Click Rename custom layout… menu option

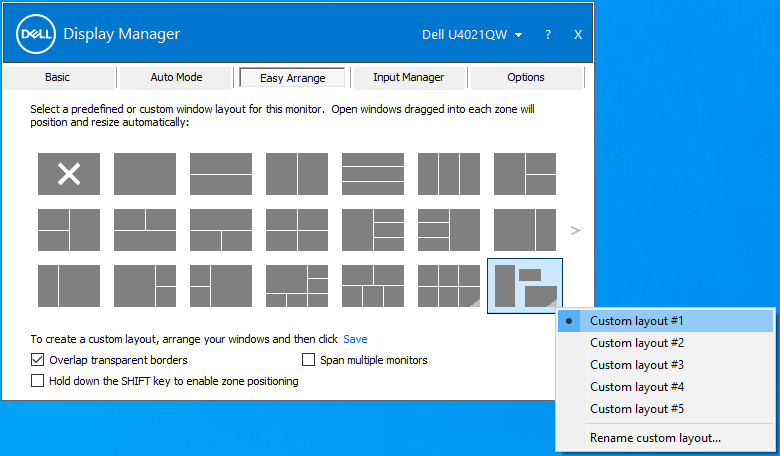click(655, 438)
